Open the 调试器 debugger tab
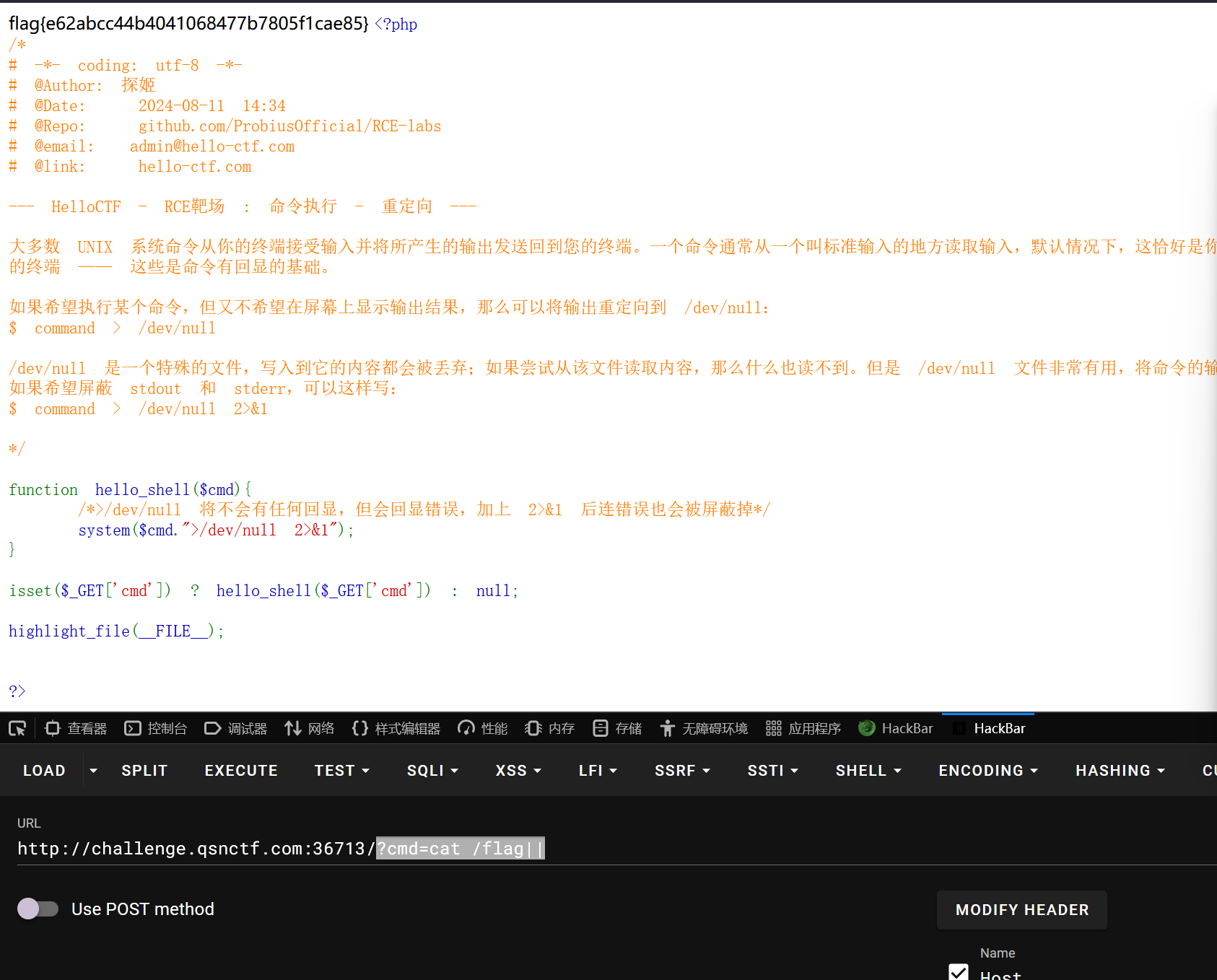The width and height of the screenshot is (1217, 980). click(235, 728)
